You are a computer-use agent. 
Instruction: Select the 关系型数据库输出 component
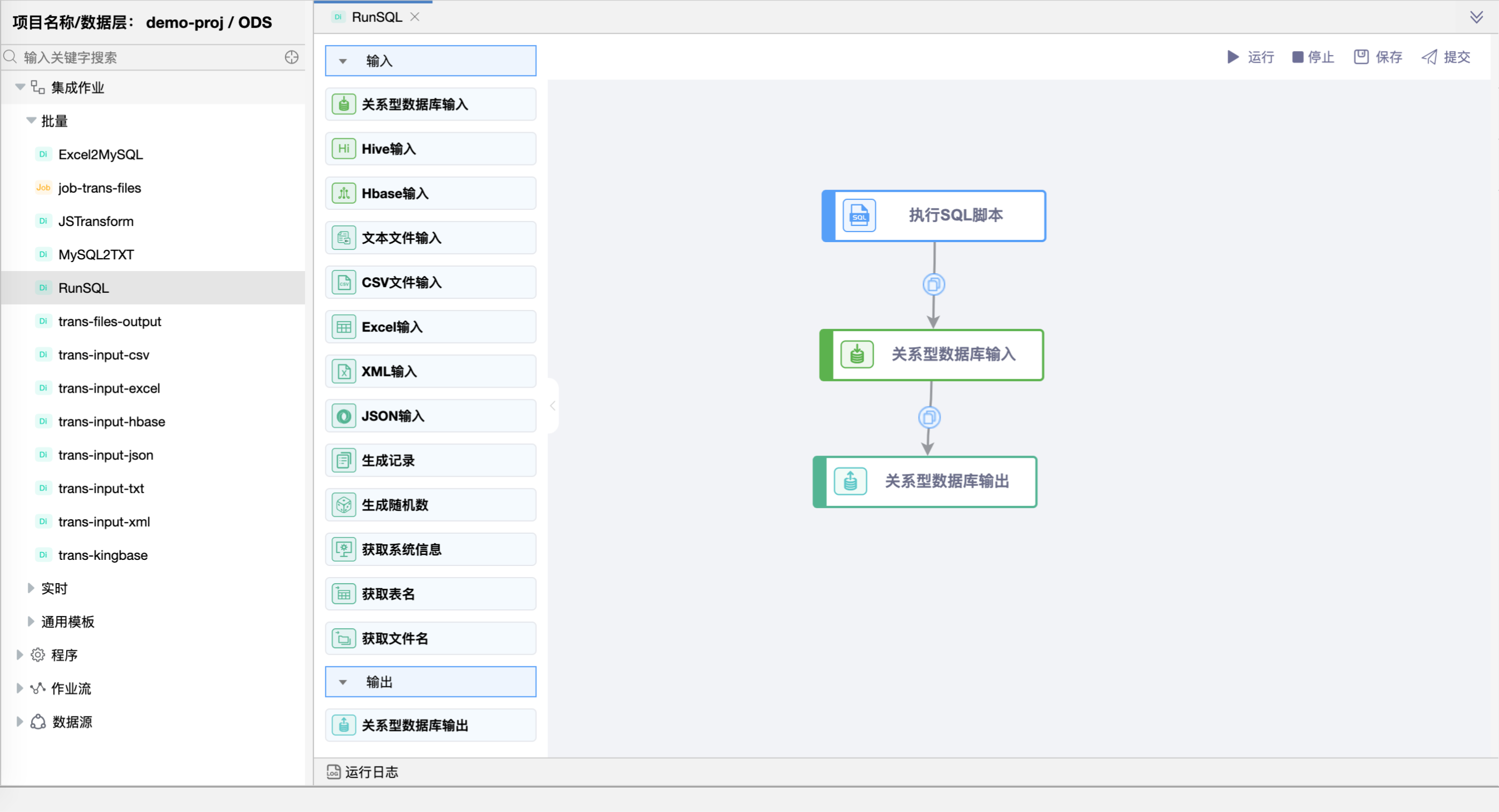point(430,725)
